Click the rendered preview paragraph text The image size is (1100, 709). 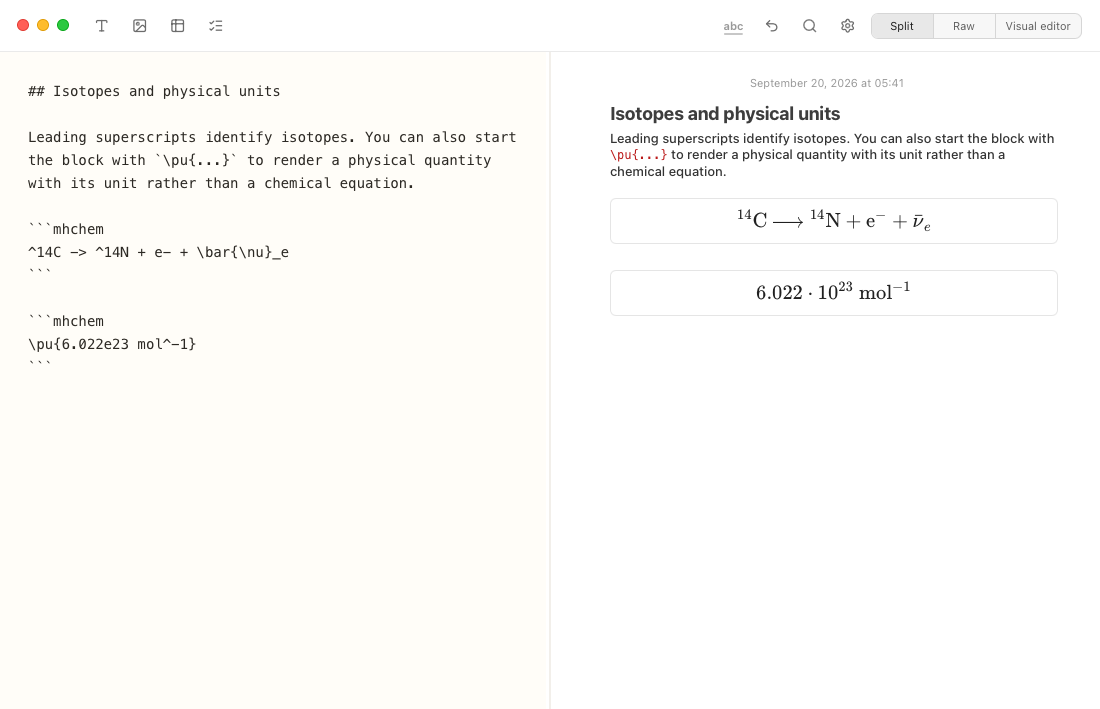tap(832, 155)
